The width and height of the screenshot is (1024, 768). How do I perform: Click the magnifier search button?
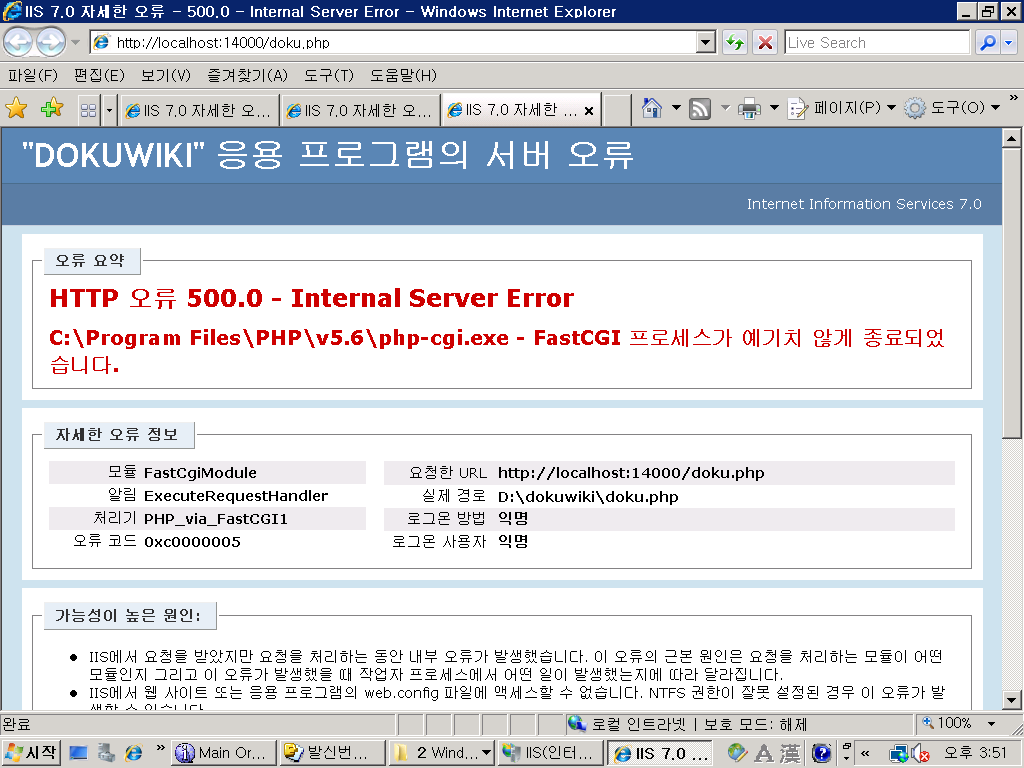[x=987, y=42]
